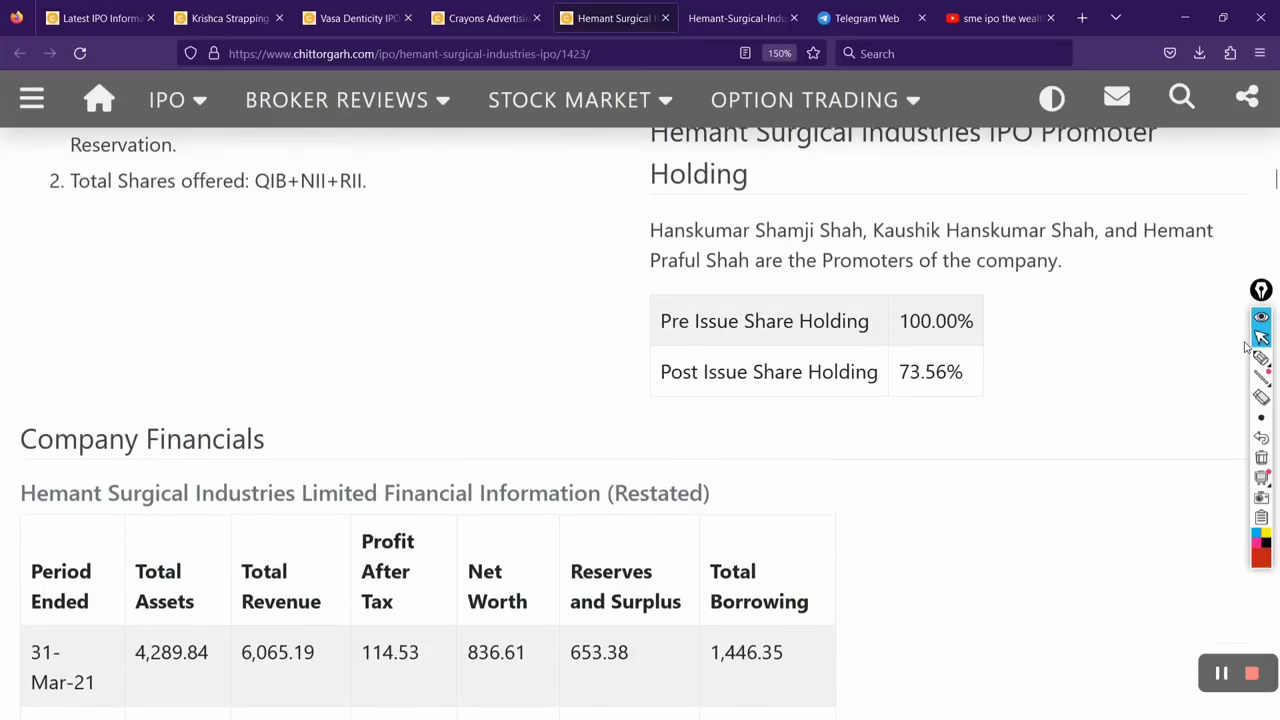This screenshot has height=720, width=1280.
Task: Click the page vertical scrollbar thumb
Action: click(1276, 179)
